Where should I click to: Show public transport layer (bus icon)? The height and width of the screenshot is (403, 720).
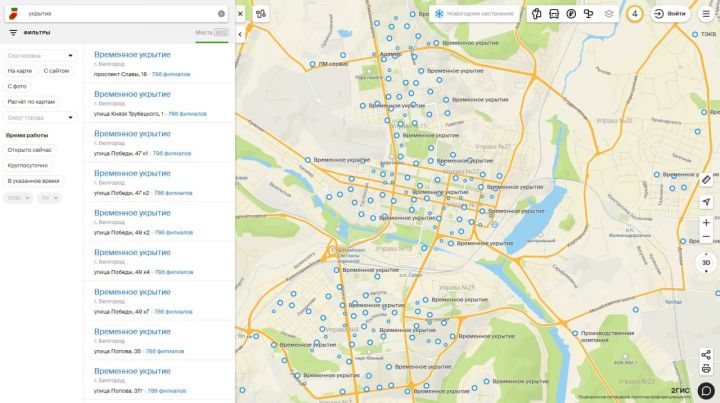coord(554,14)
